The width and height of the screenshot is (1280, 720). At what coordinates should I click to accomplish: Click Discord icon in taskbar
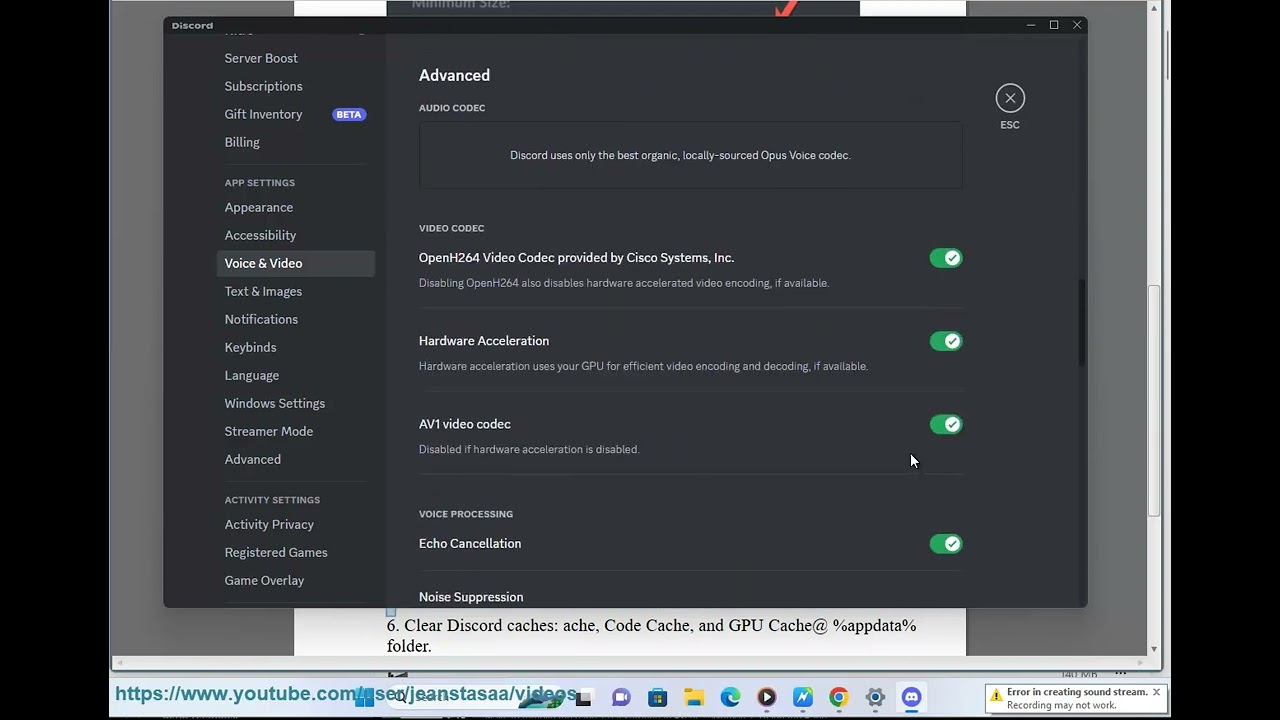911,697
